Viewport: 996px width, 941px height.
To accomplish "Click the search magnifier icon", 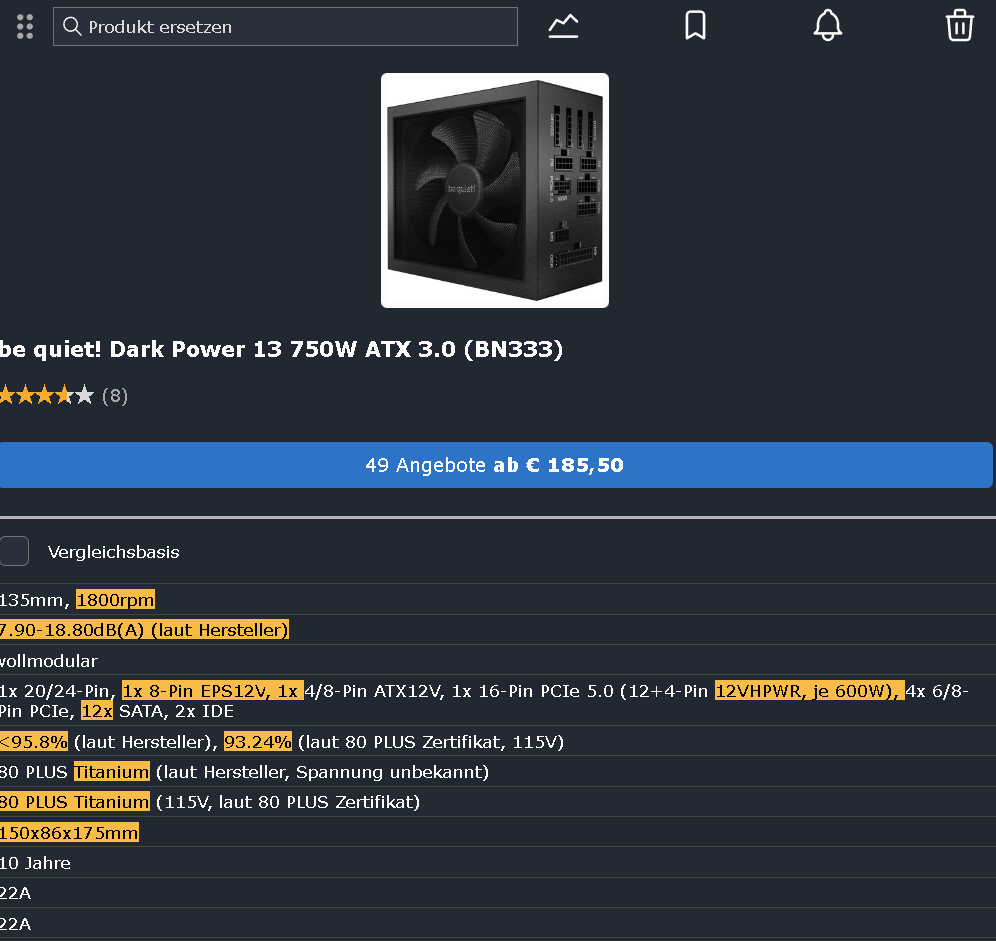I will pos(72,27).
